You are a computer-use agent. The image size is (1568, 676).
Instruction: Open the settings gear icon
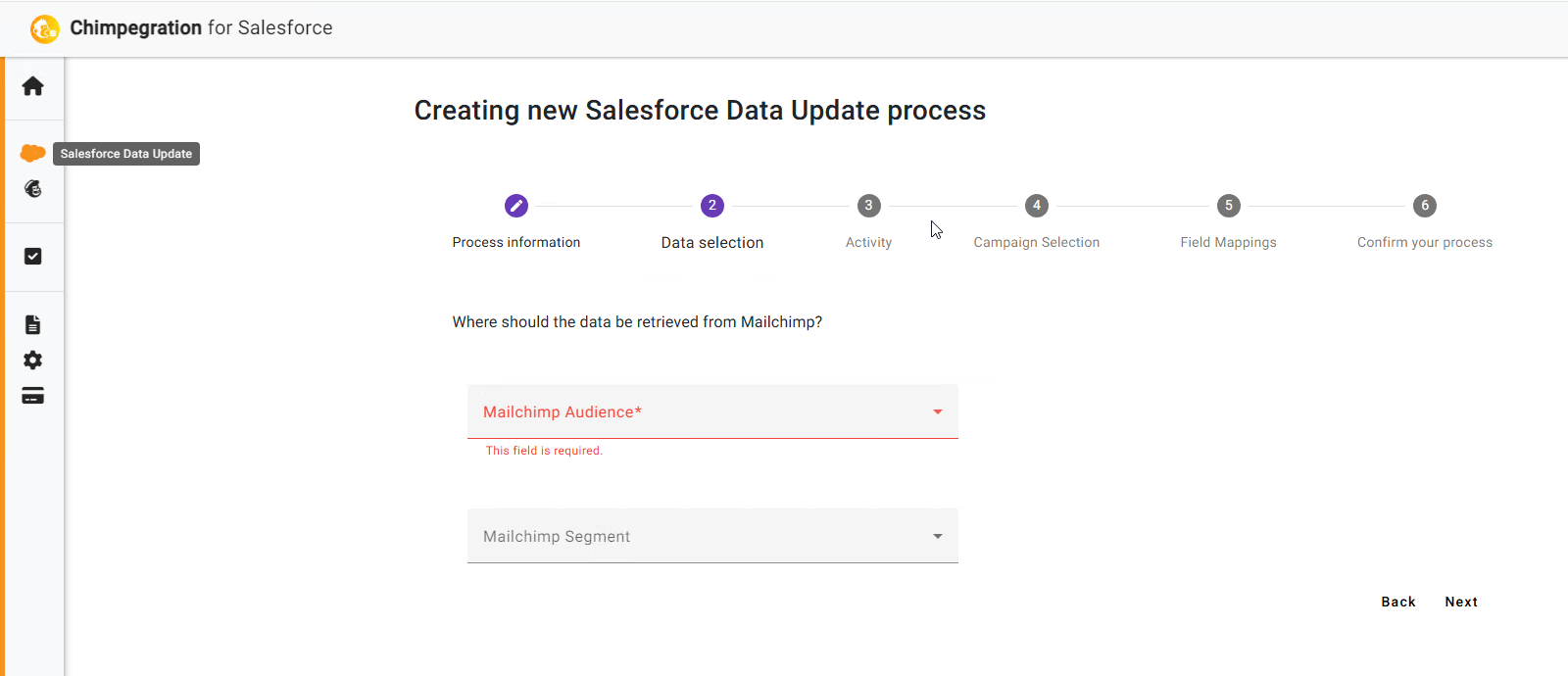point(32,360)
